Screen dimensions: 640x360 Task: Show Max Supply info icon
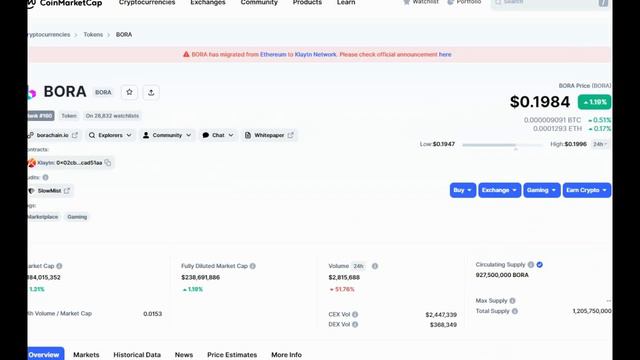pos(512,301)
